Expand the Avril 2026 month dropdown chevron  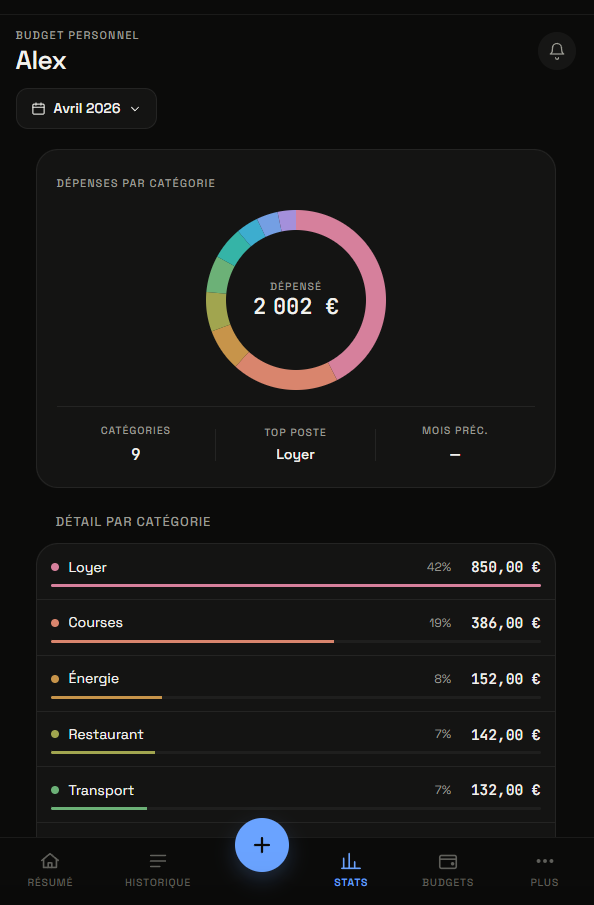click(135, 109)
